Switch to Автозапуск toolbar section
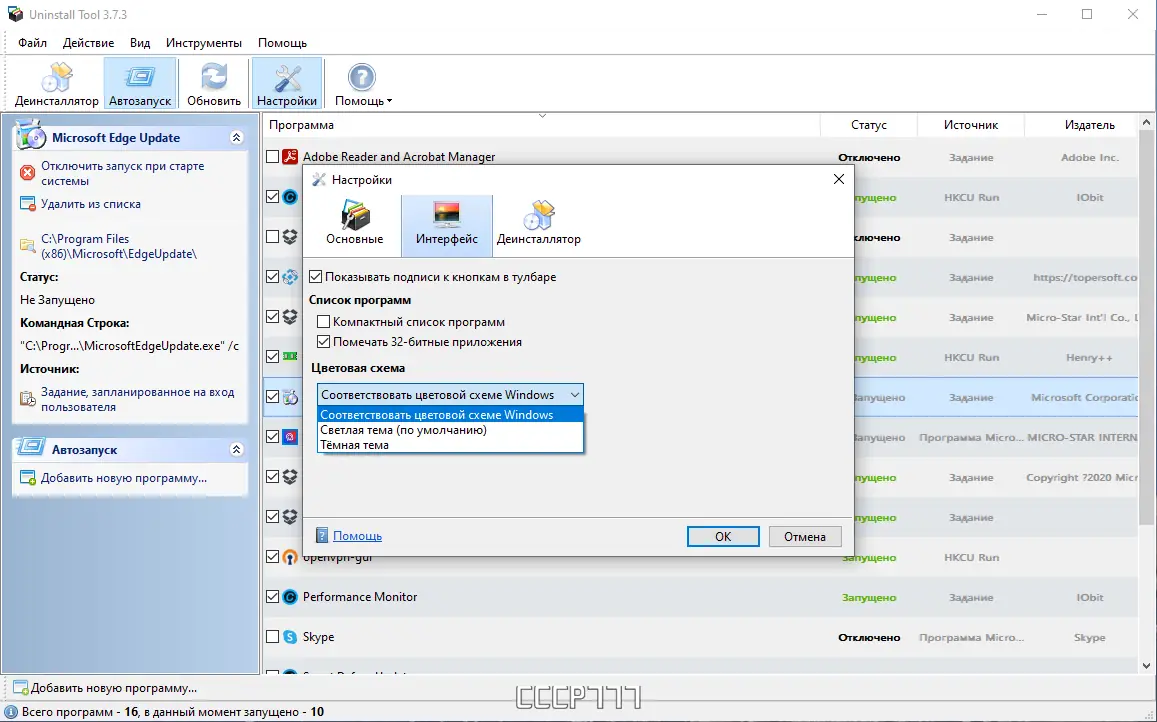 140,84
